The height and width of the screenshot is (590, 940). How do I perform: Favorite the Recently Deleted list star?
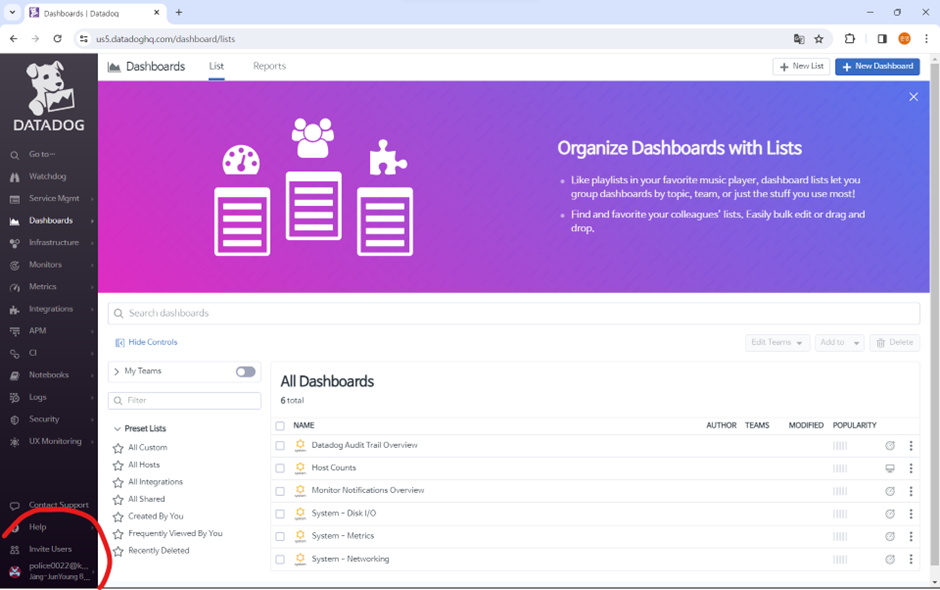tap(118, 551)
